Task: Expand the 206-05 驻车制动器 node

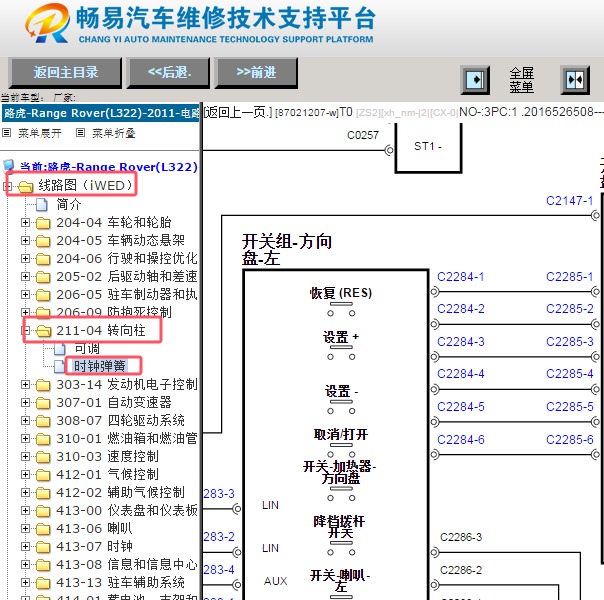Action: click(25, 295)
